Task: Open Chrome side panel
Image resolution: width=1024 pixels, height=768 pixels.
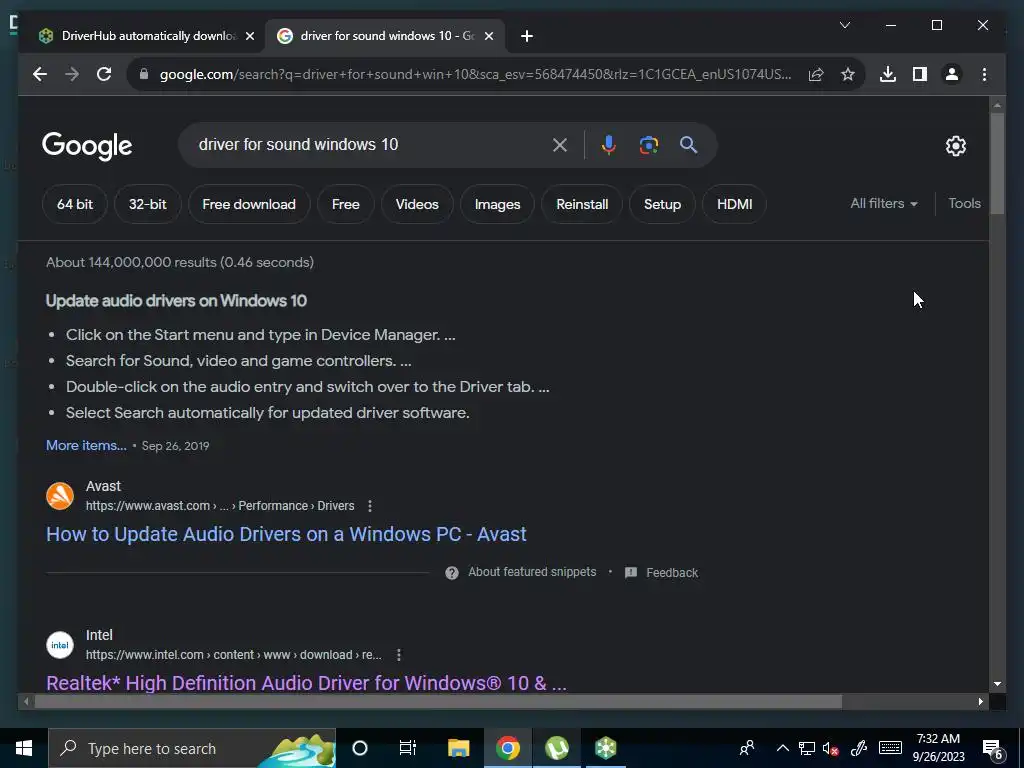Action: click(920, 74)
